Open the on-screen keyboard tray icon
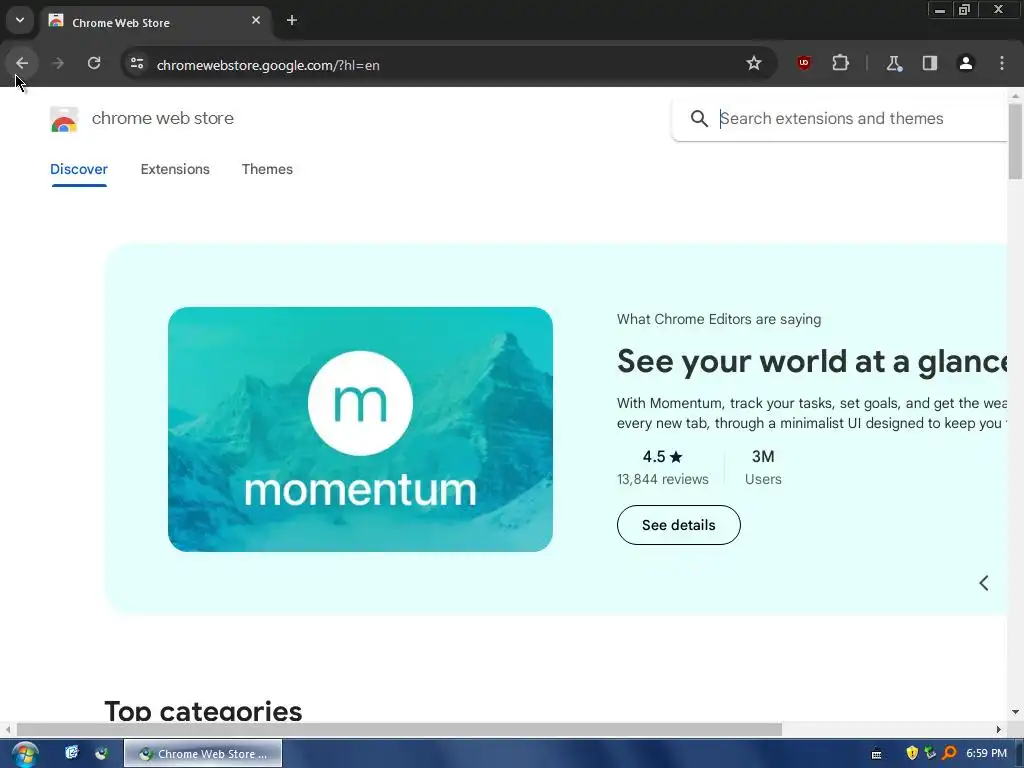The width and height of the screenshot is (1024, 768). coord(877,754)
